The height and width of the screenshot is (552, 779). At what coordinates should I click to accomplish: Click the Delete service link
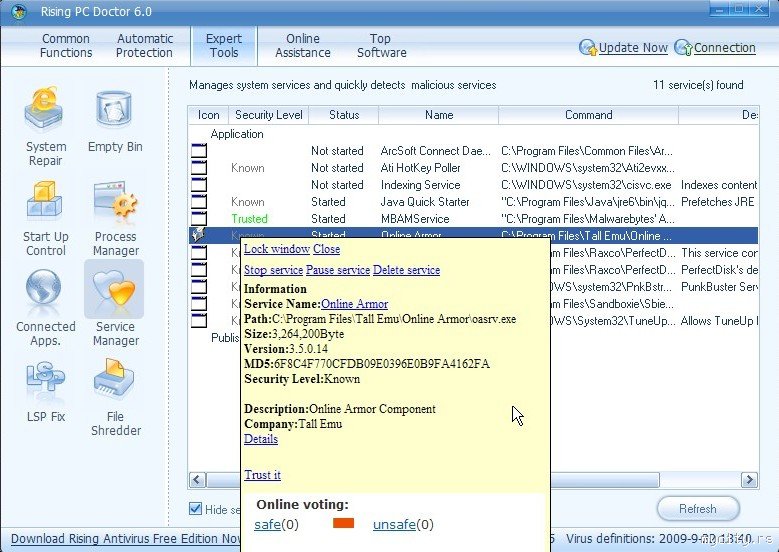[x=406, y=270]
